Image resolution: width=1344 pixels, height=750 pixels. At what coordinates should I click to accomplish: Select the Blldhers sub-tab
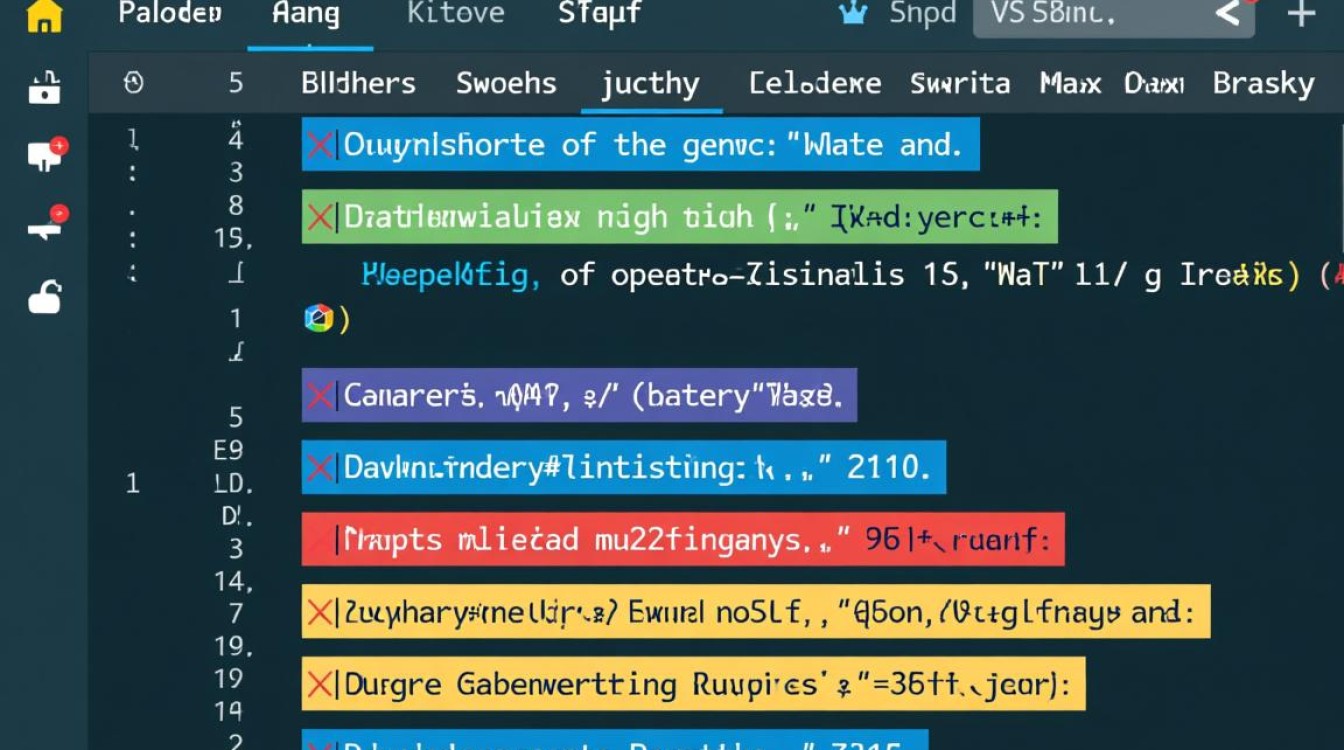coord(358,83)
